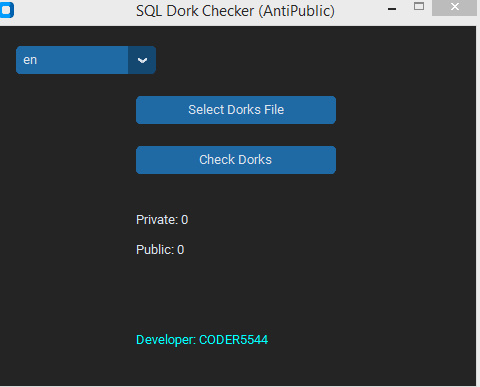Click the app icon in title bar
Viewport: 480px width, 387px height.
pyautogui.click(x=6, y=10)
